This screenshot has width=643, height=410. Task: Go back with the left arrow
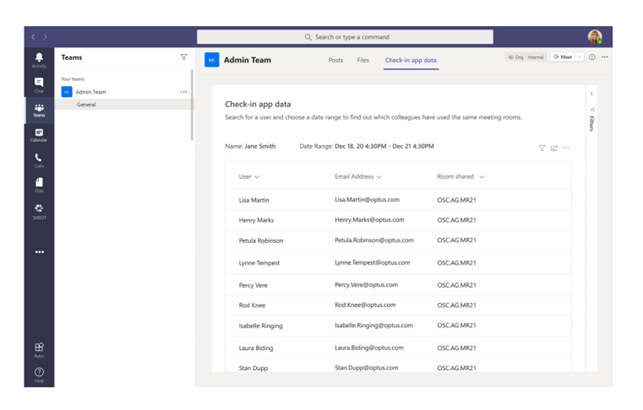33,37
